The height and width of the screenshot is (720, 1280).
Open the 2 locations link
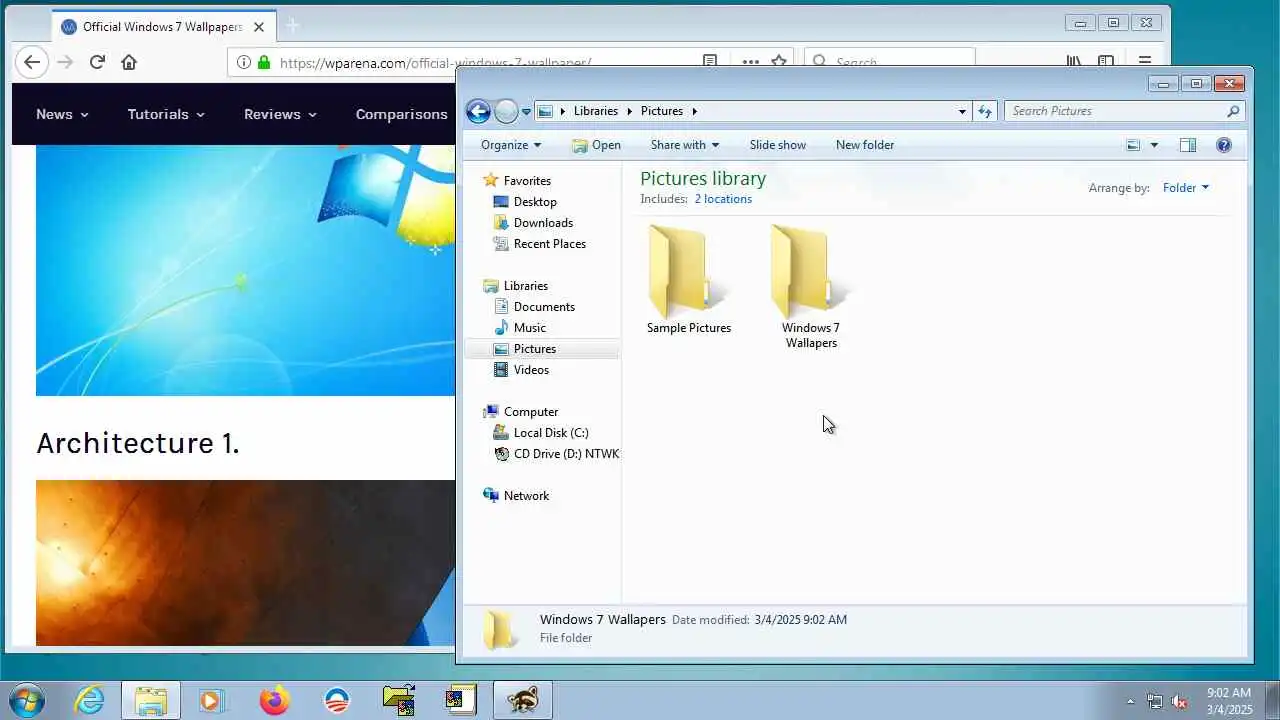[723, 199]
